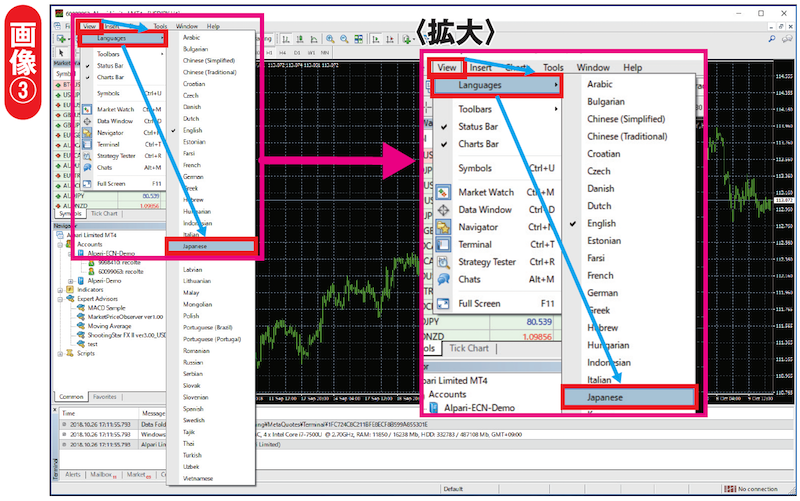
Task: Switch chart to Candlesticks icon
Action: point(300,39)
